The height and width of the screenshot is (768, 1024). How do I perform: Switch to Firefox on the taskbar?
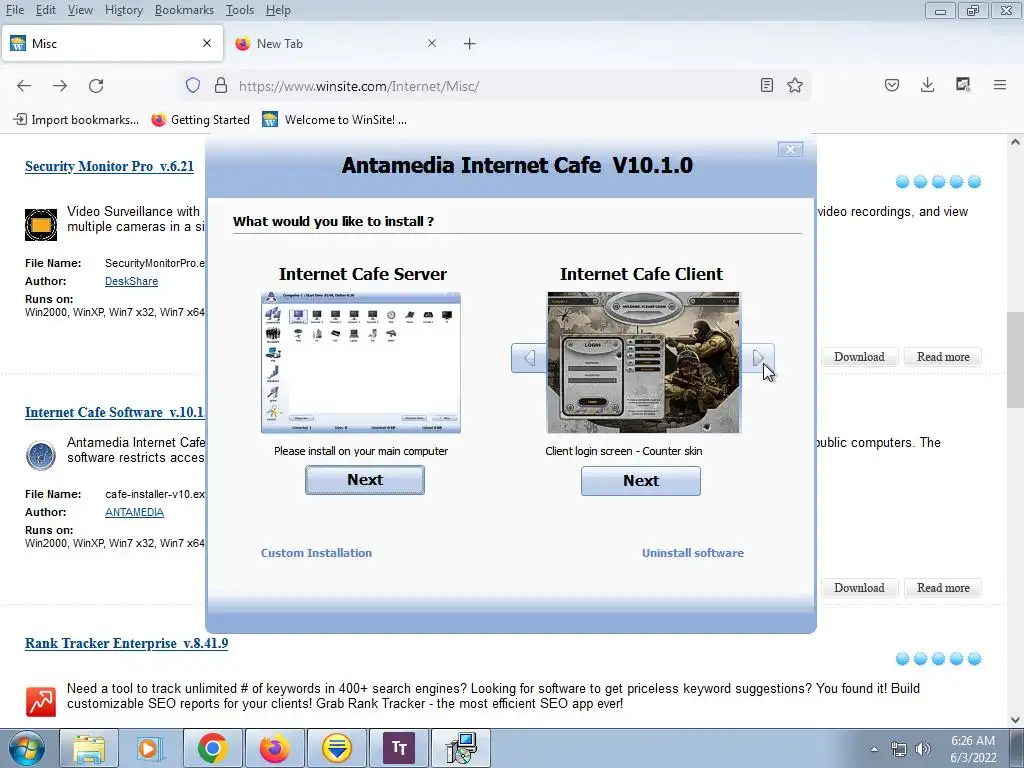click(274, 748)
